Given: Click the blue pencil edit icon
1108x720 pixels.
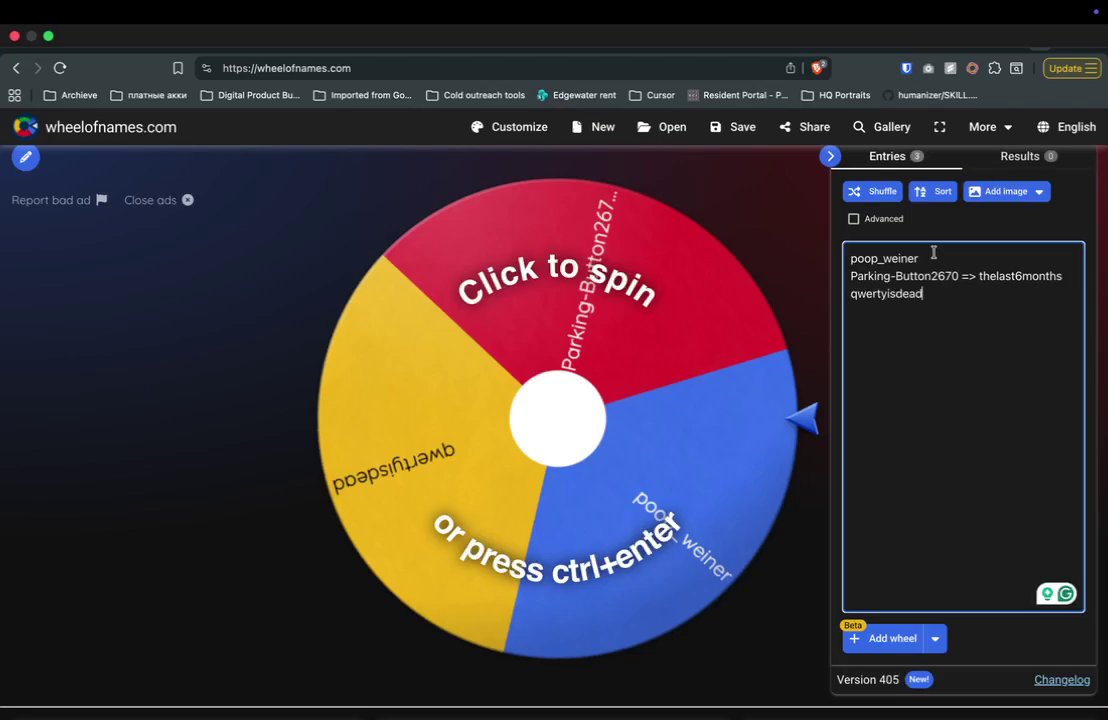Looking at the screenshot, I should click(25, 157).
